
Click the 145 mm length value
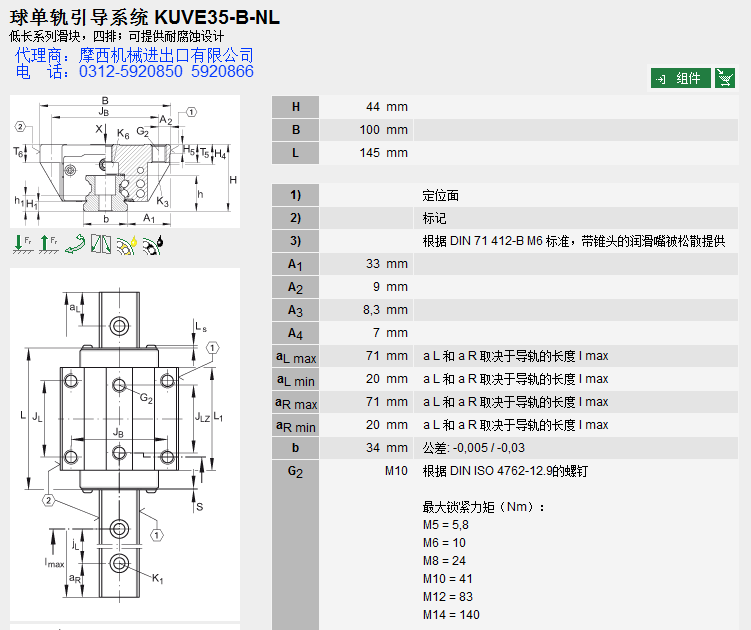[383, 153]
